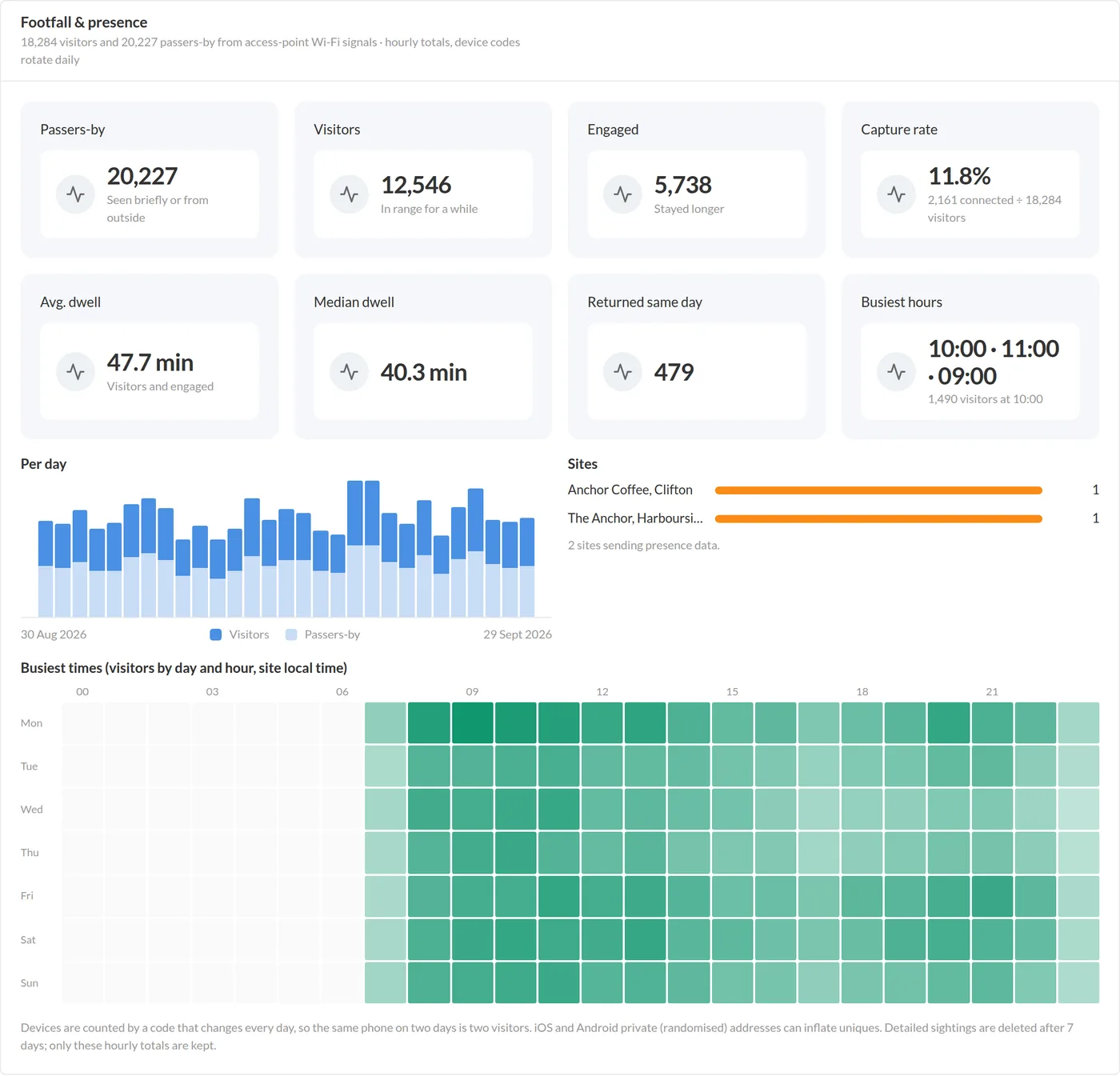Click the Anchor Coffee, Clifton site name

(x=630, y=490)
